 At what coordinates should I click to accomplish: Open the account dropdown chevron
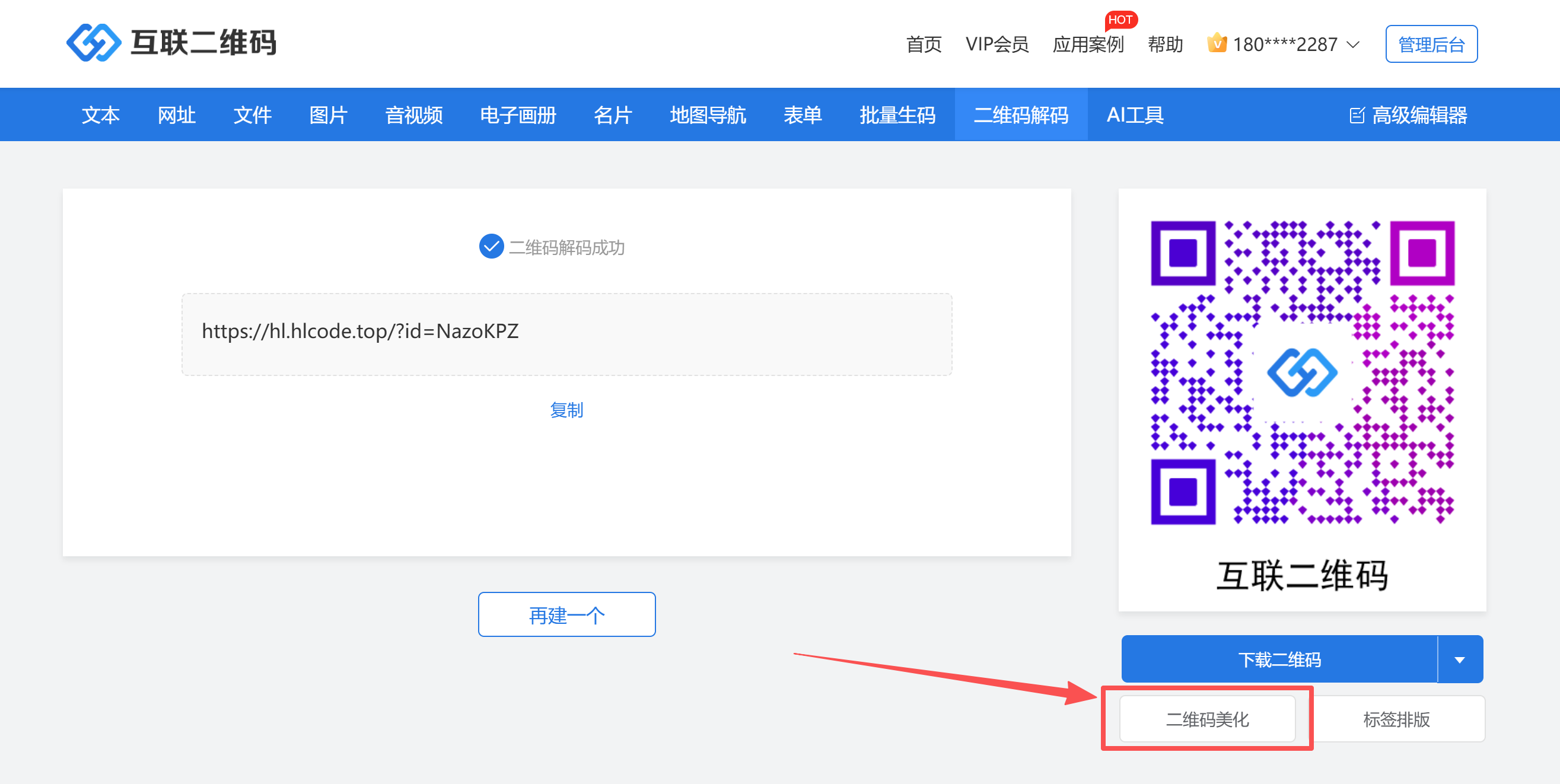point(1353,45)
